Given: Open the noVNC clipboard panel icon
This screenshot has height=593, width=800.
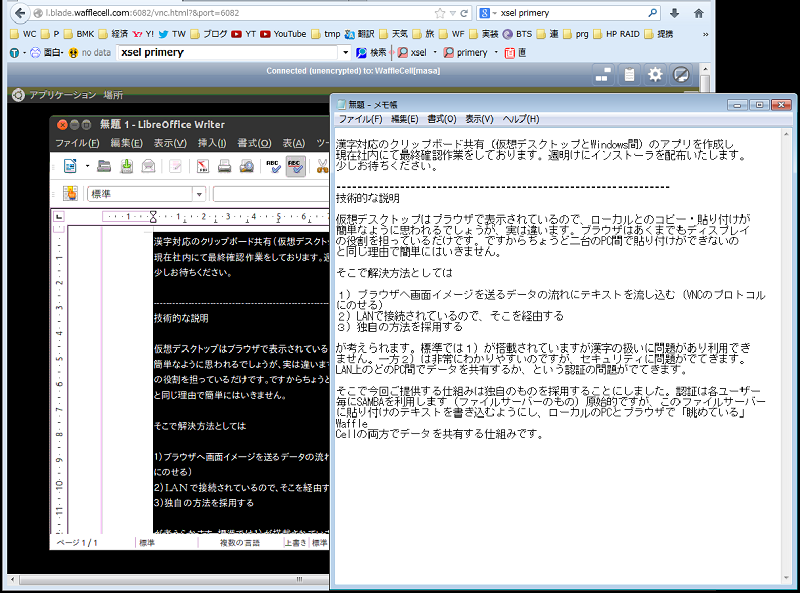Looking at the screenshot, I should pos(629,74).
